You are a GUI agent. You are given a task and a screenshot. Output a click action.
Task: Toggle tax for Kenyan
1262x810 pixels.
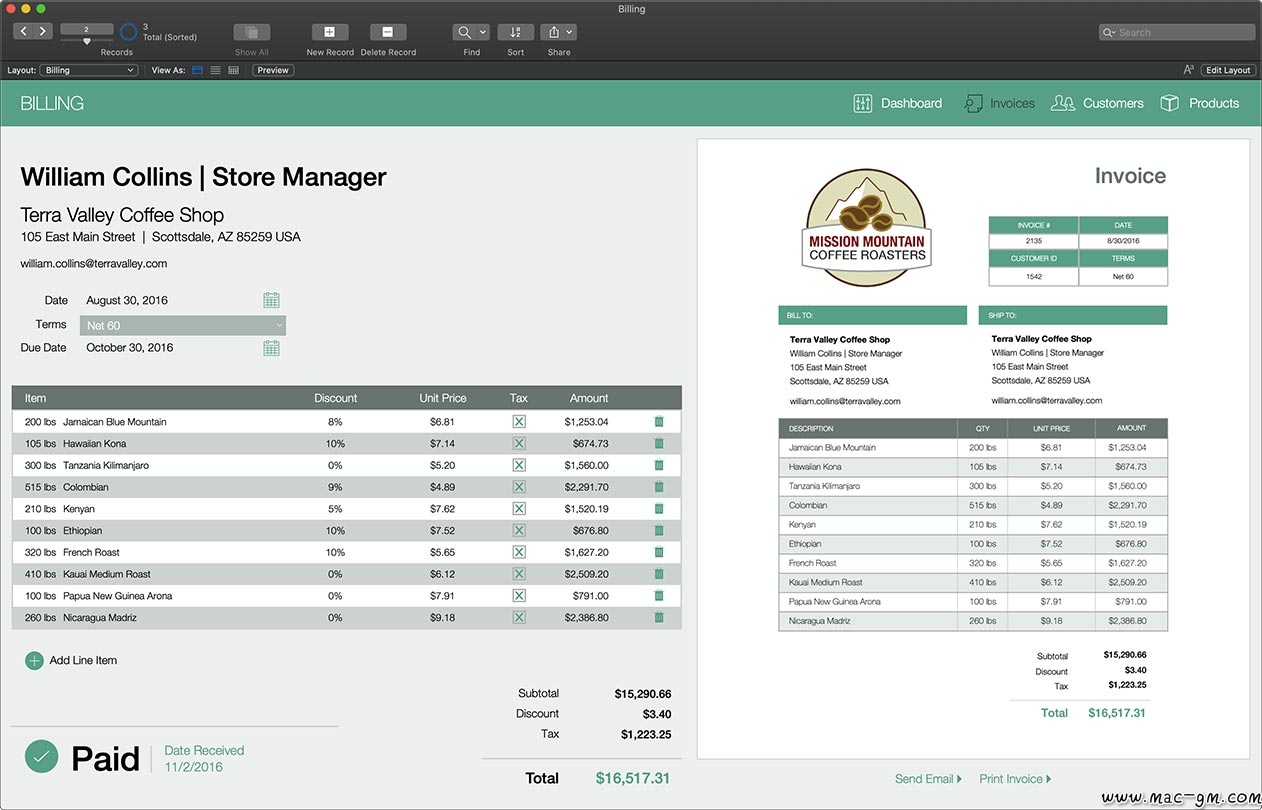point(518,509)
